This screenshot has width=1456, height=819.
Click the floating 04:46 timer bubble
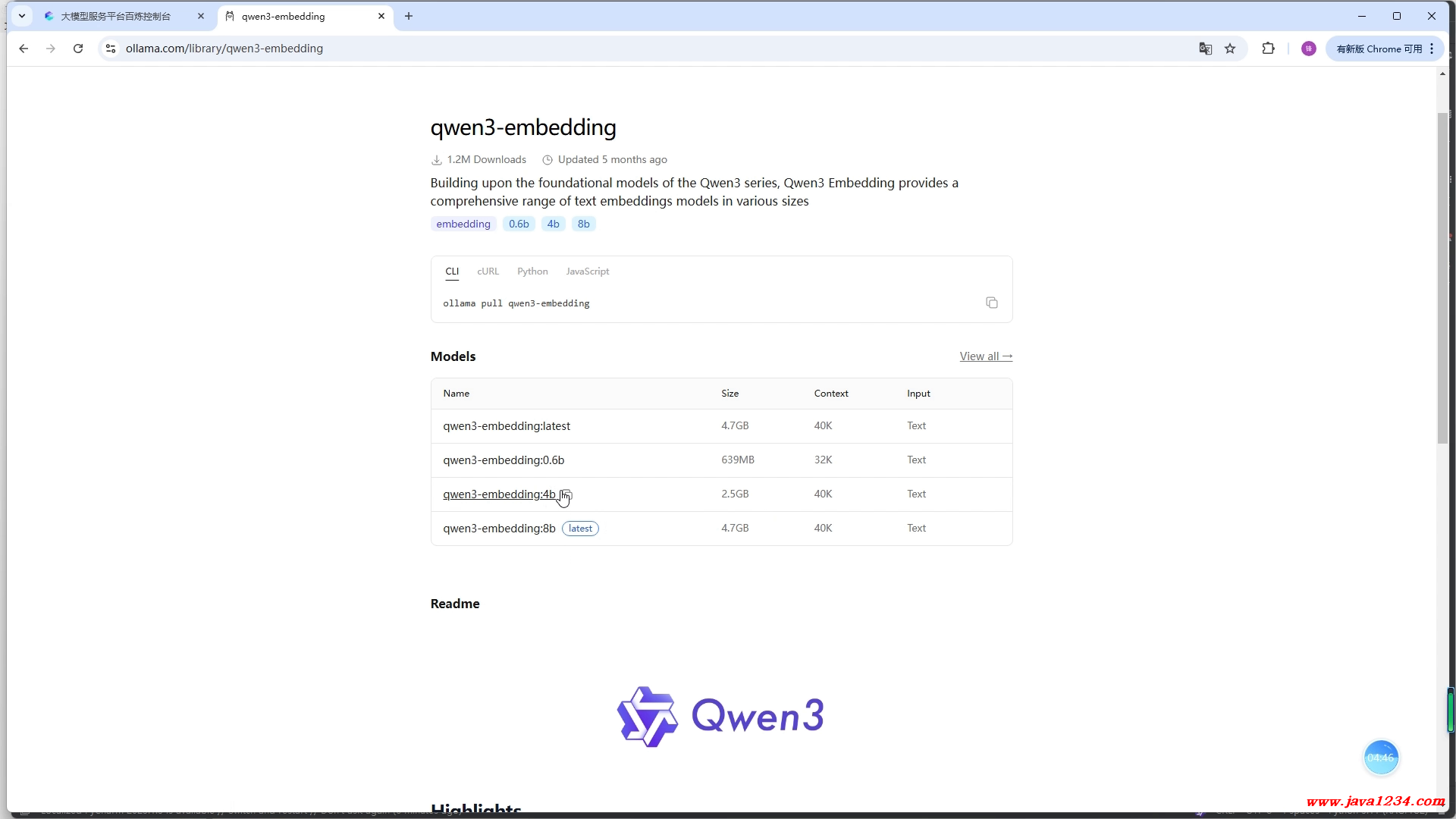(1381, 758)
